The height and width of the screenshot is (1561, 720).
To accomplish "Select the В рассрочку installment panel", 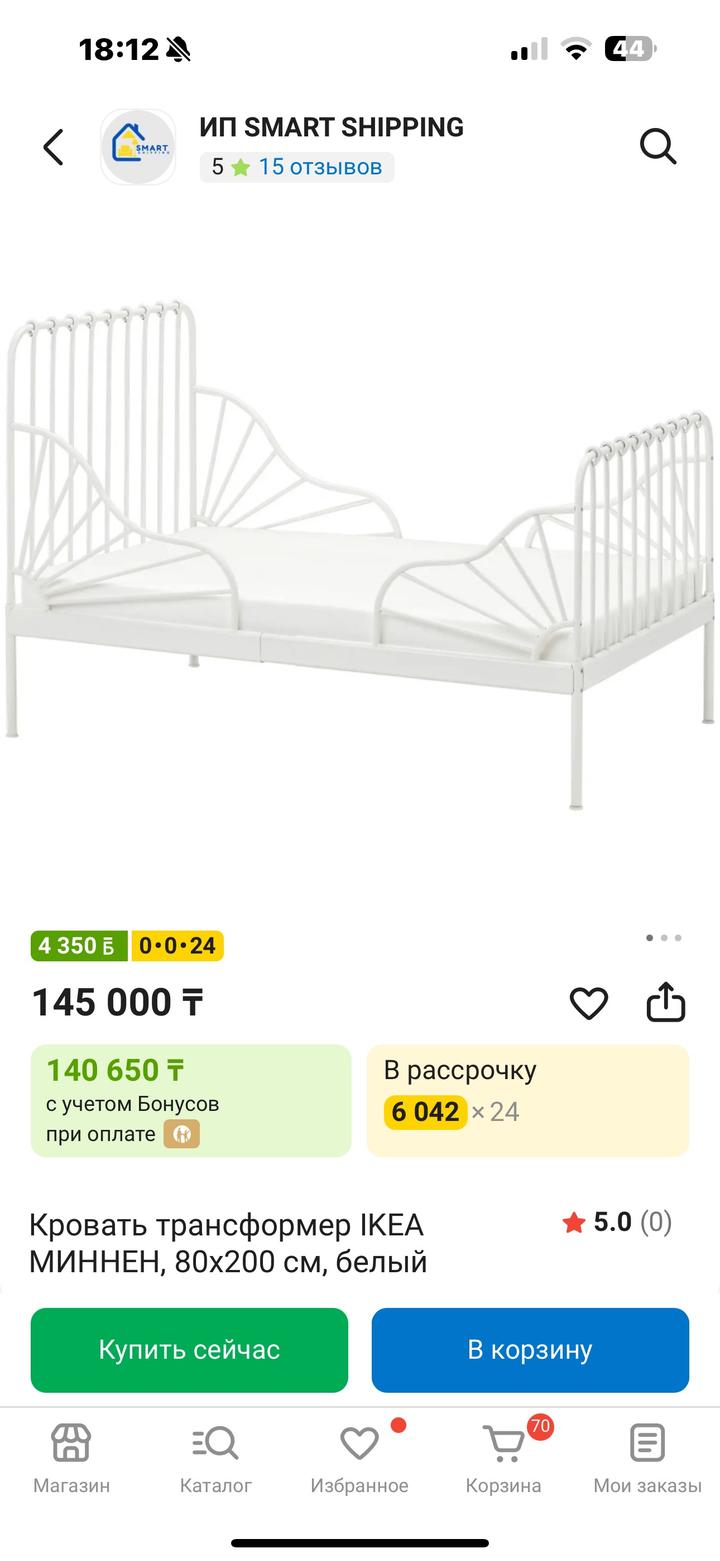I will tap(528, 1100).
